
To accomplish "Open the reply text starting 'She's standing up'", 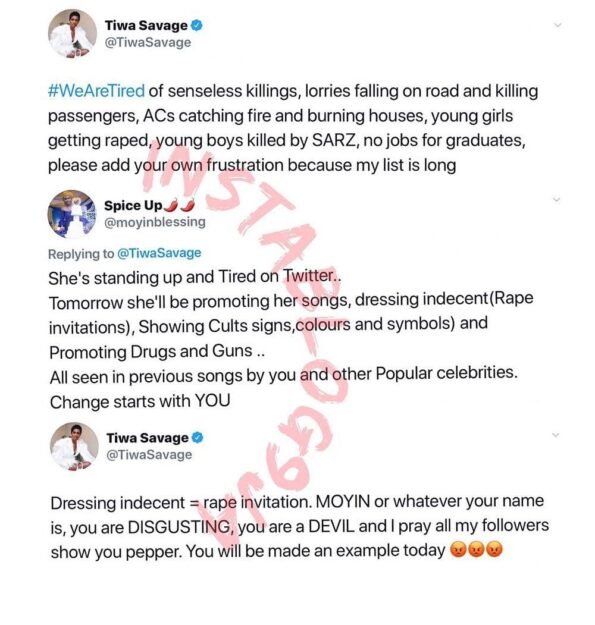I will pyautogui.click(x=291, y=339).
